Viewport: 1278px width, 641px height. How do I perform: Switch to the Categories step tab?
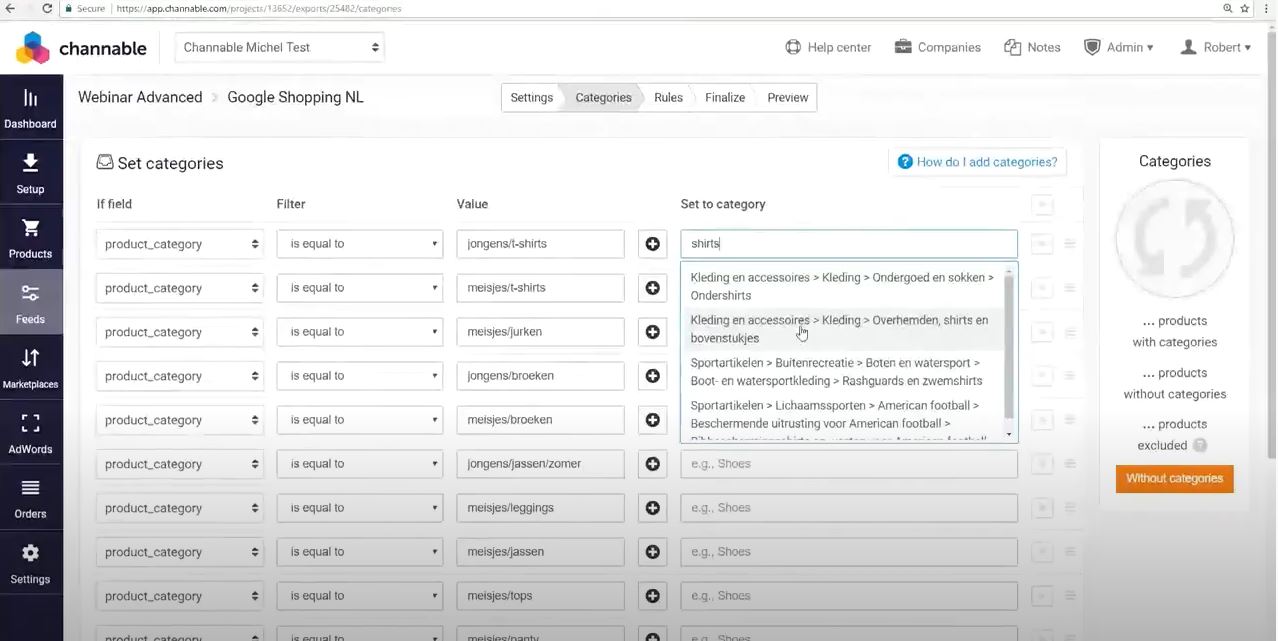click(603, 98)
